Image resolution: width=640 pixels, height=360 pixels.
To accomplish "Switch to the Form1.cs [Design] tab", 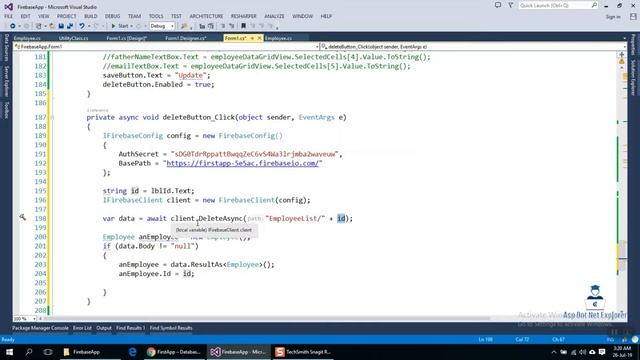I will [127, 38].
